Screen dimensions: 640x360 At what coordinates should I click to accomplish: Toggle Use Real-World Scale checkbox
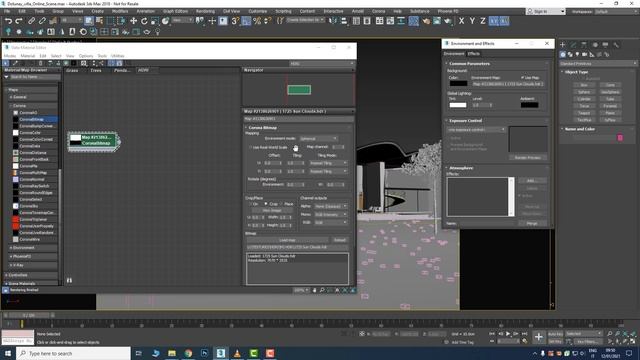click(x=251, y=147)
